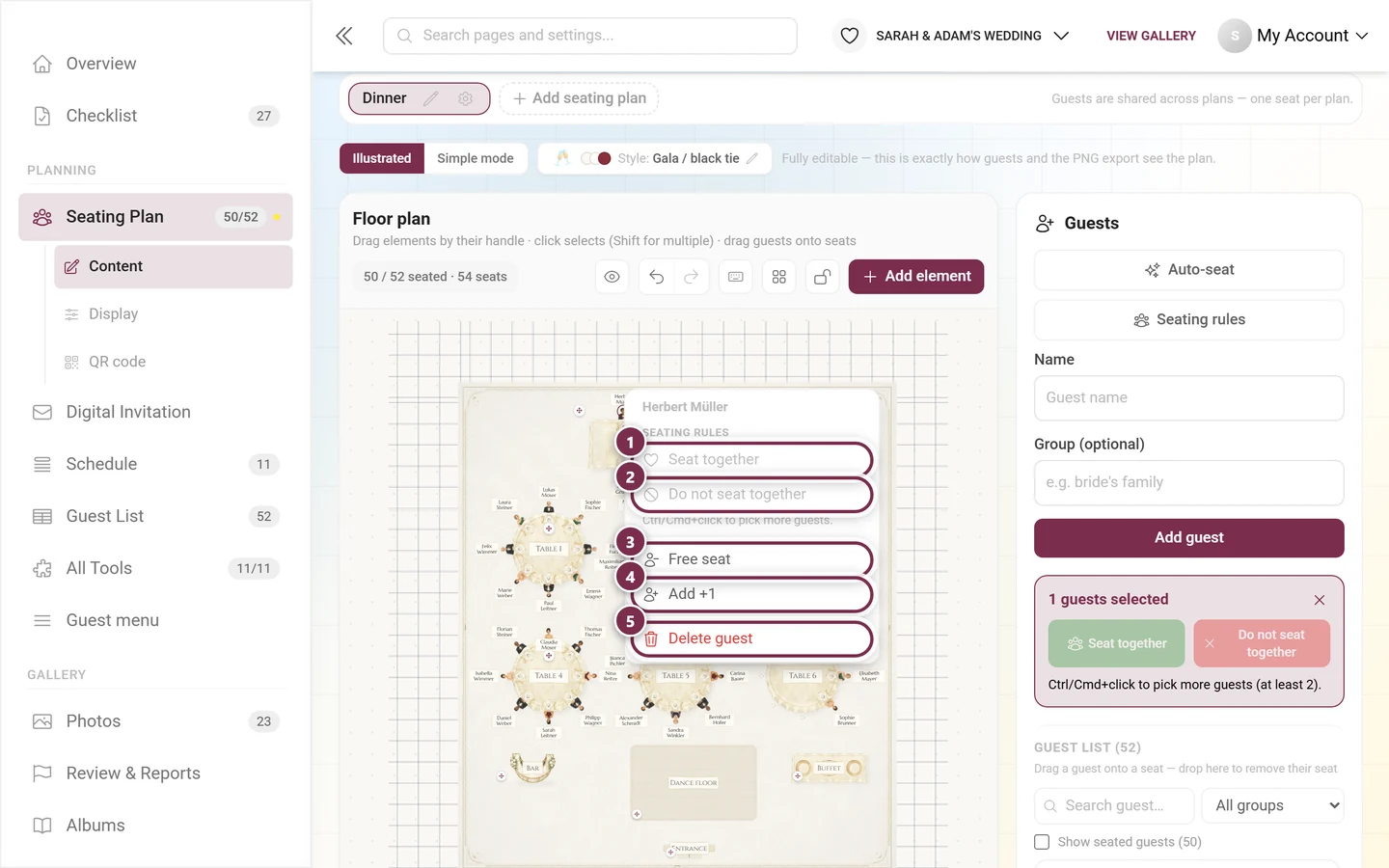Open Dinner plan settings via the gear icon

pyautogui.click(x=466, y=98)
